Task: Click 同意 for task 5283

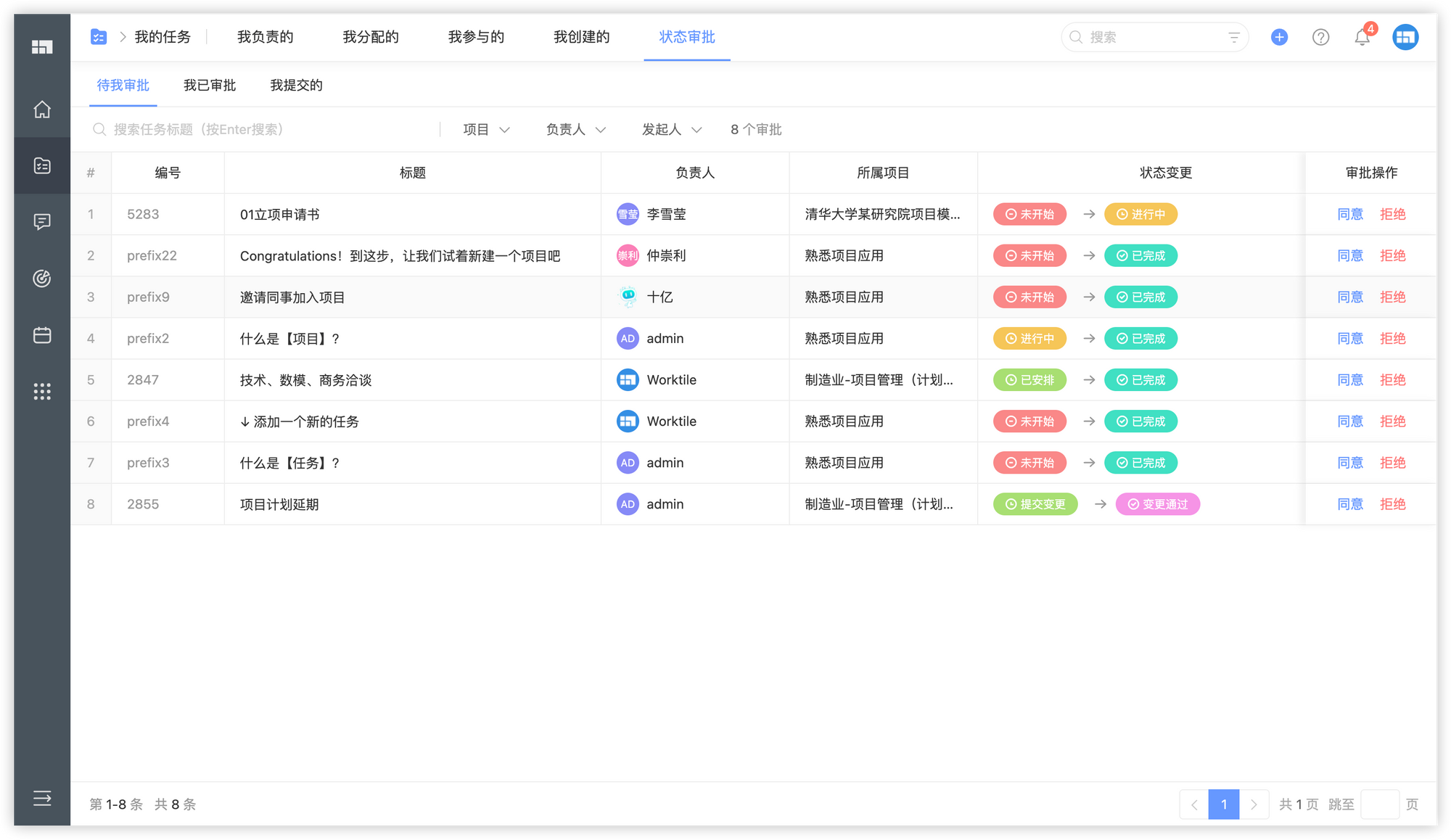Action: click(1349, 215)
